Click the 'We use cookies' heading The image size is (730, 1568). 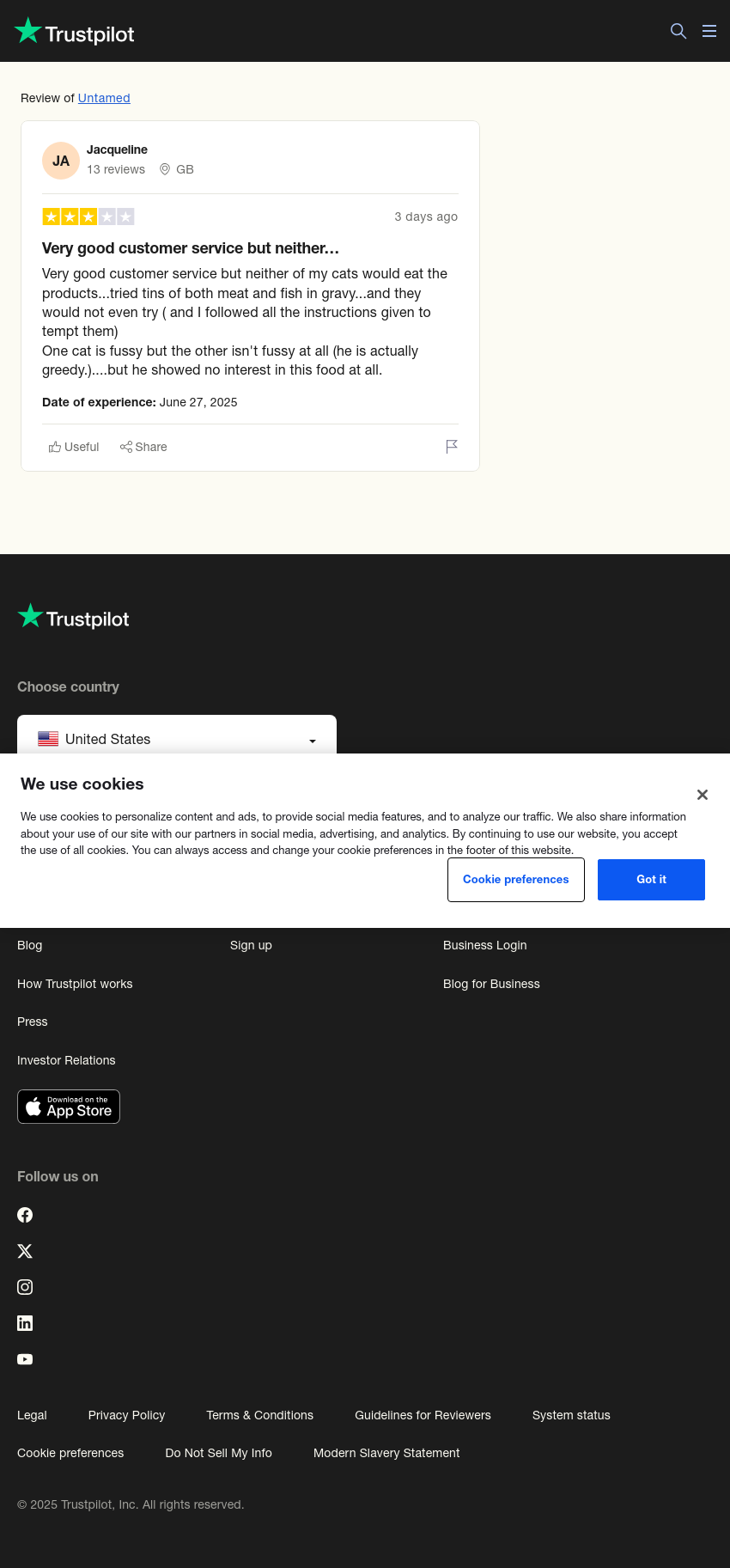click(x=82, y=784)
